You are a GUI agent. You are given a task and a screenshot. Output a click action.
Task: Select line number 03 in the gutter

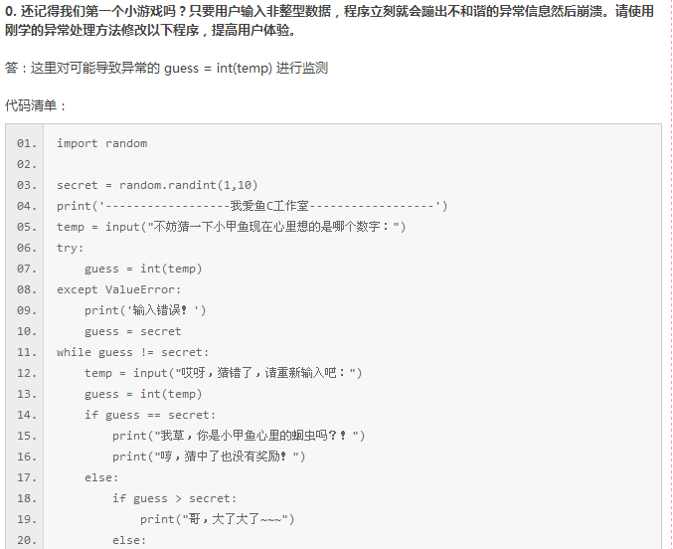pyautogui.click(x=27, y=185)
